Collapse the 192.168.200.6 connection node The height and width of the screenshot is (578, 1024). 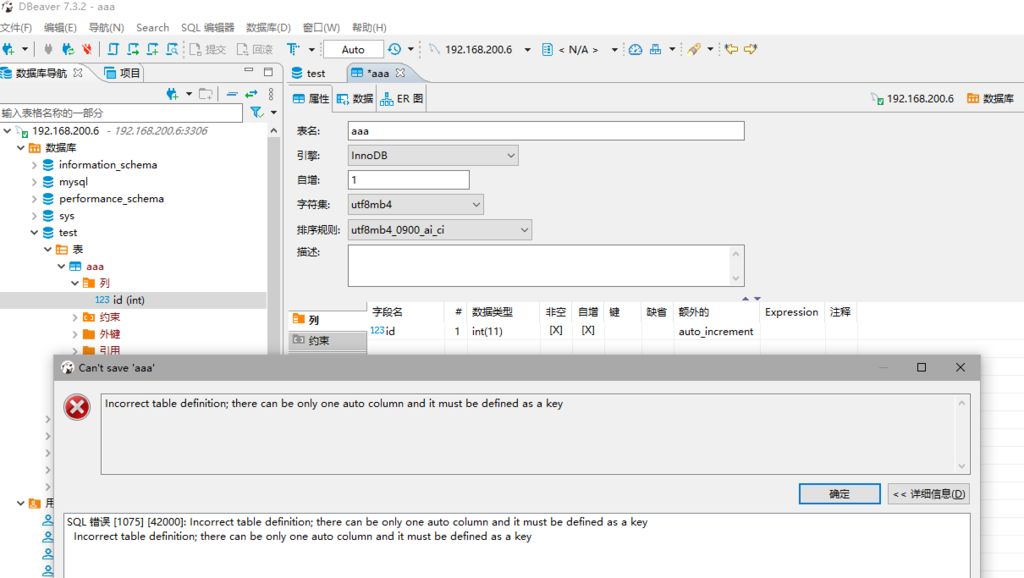coord(7,131)
